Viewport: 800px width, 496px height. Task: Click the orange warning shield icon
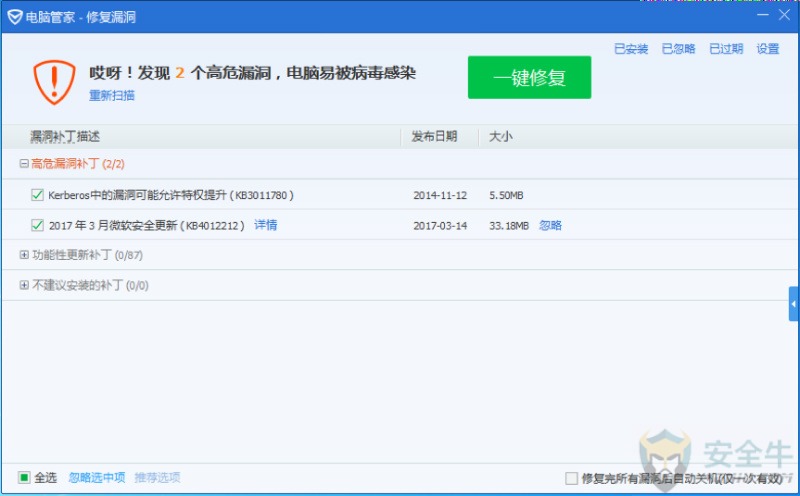tap(55, 82)
